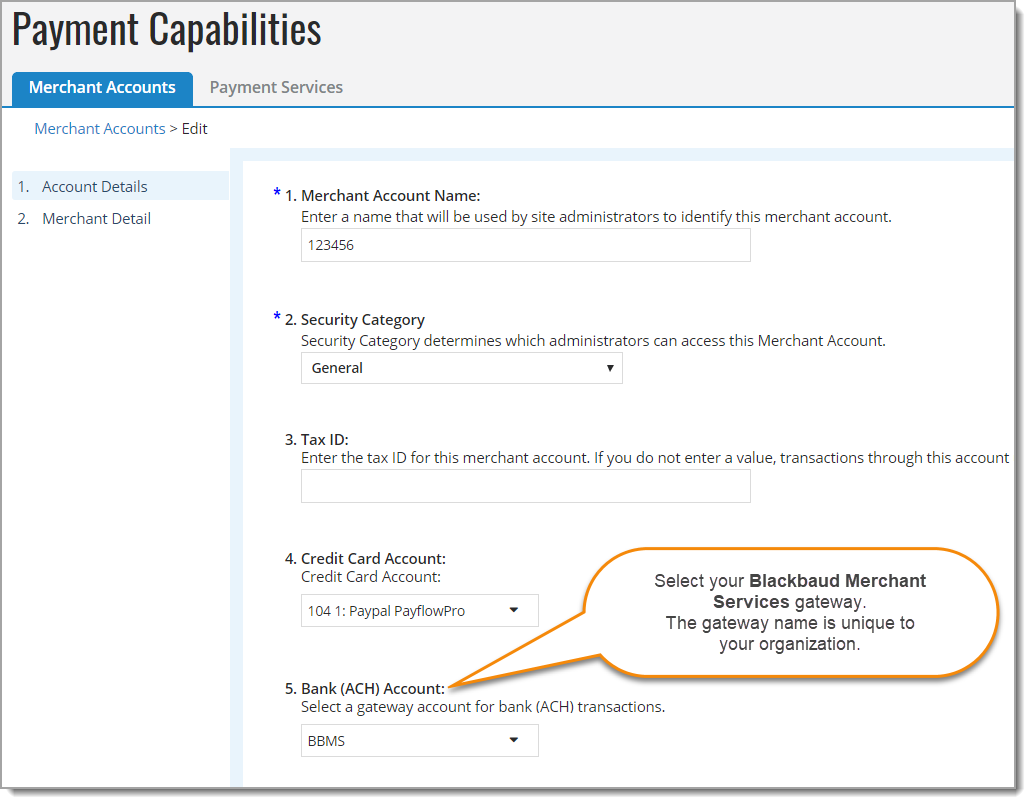Click 'Enter a name that will be used' description
This screenshot has width=1031, height=804.
596,217
